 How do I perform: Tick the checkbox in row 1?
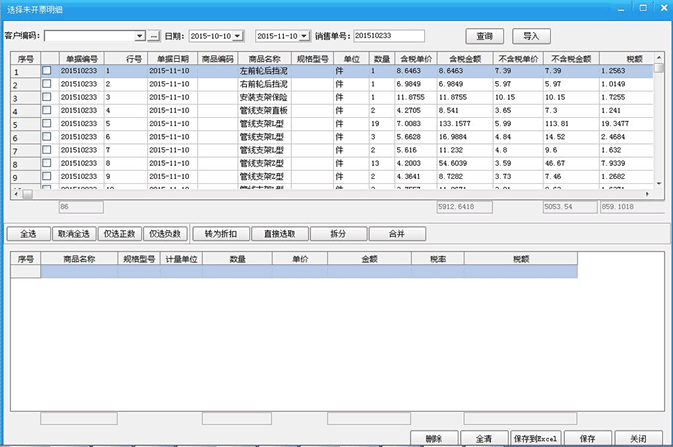coord(47,72)
